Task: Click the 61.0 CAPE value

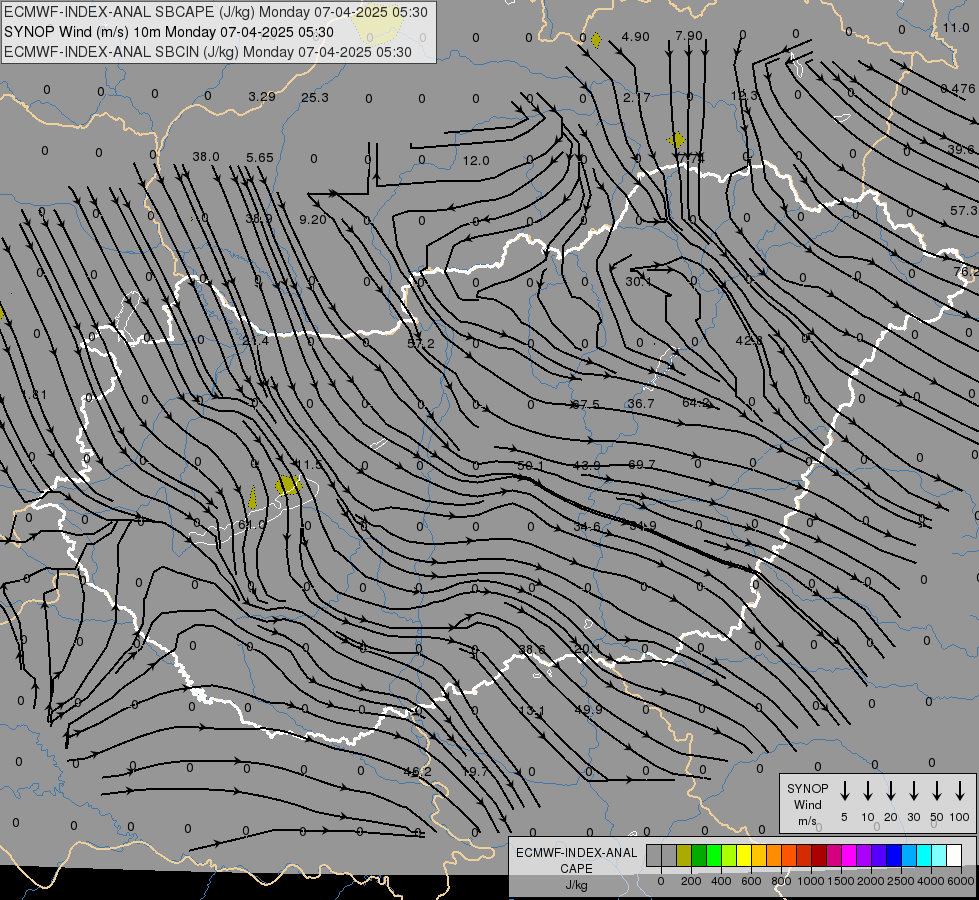Action: point(252,525)
